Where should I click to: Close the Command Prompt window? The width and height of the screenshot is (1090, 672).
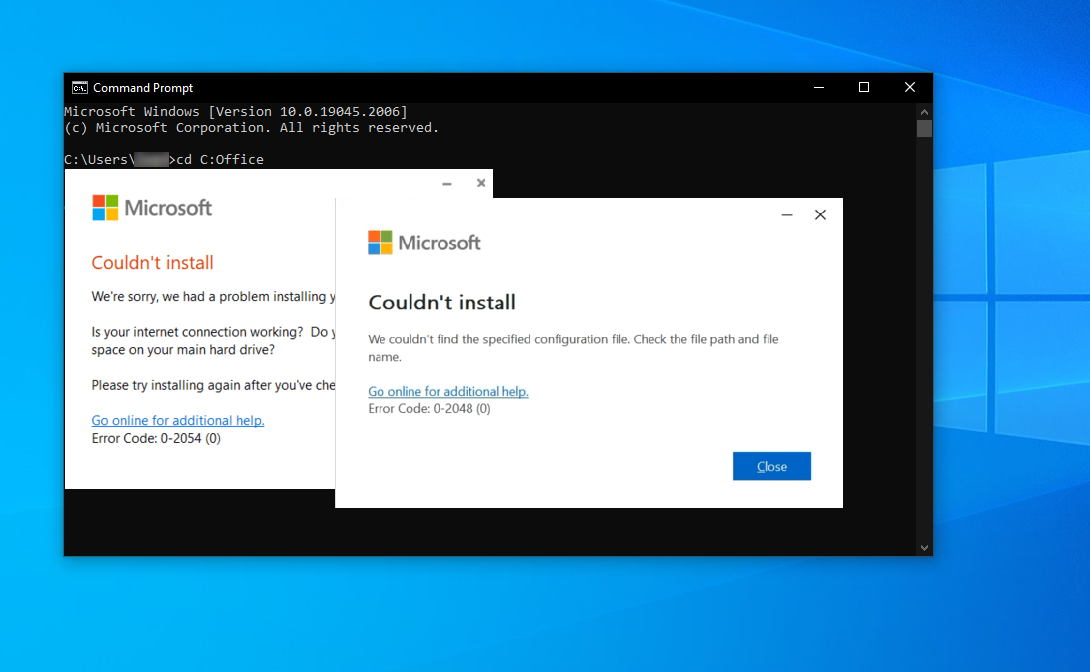(910, 87)
